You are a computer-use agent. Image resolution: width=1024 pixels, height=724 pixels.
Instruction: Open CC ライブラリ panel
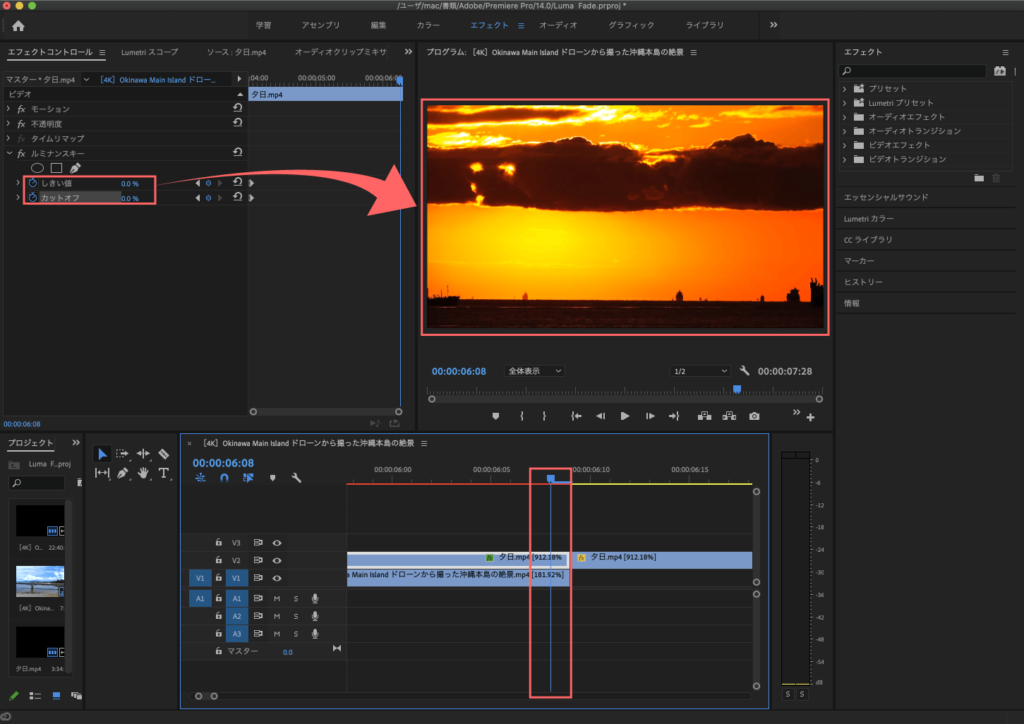(868, 240)
